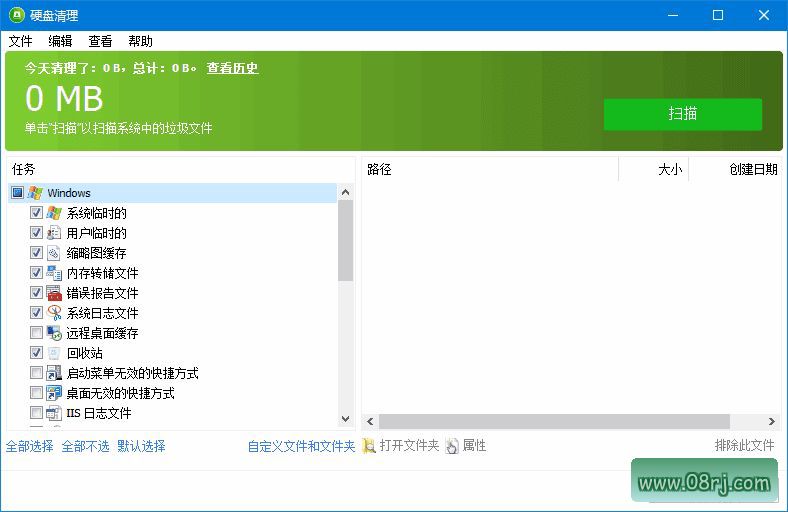The width and height of the screenshot is (788, 512).
Task: Click the 默认选择 link
Action: [141, 446]
